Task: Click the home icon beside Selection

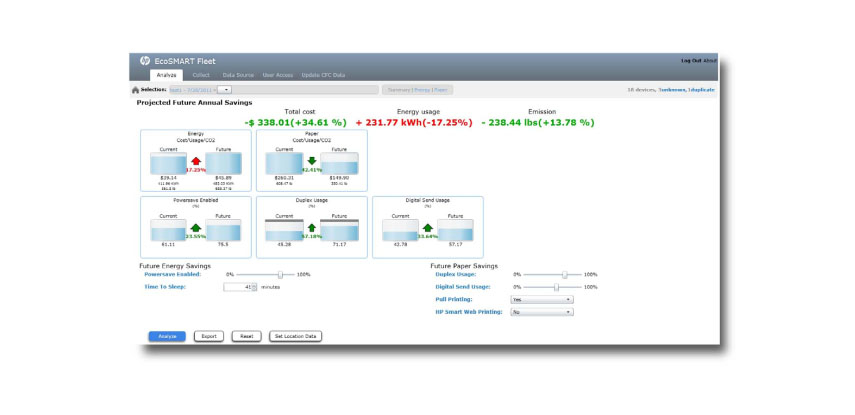Action: (x=135, y=90)
